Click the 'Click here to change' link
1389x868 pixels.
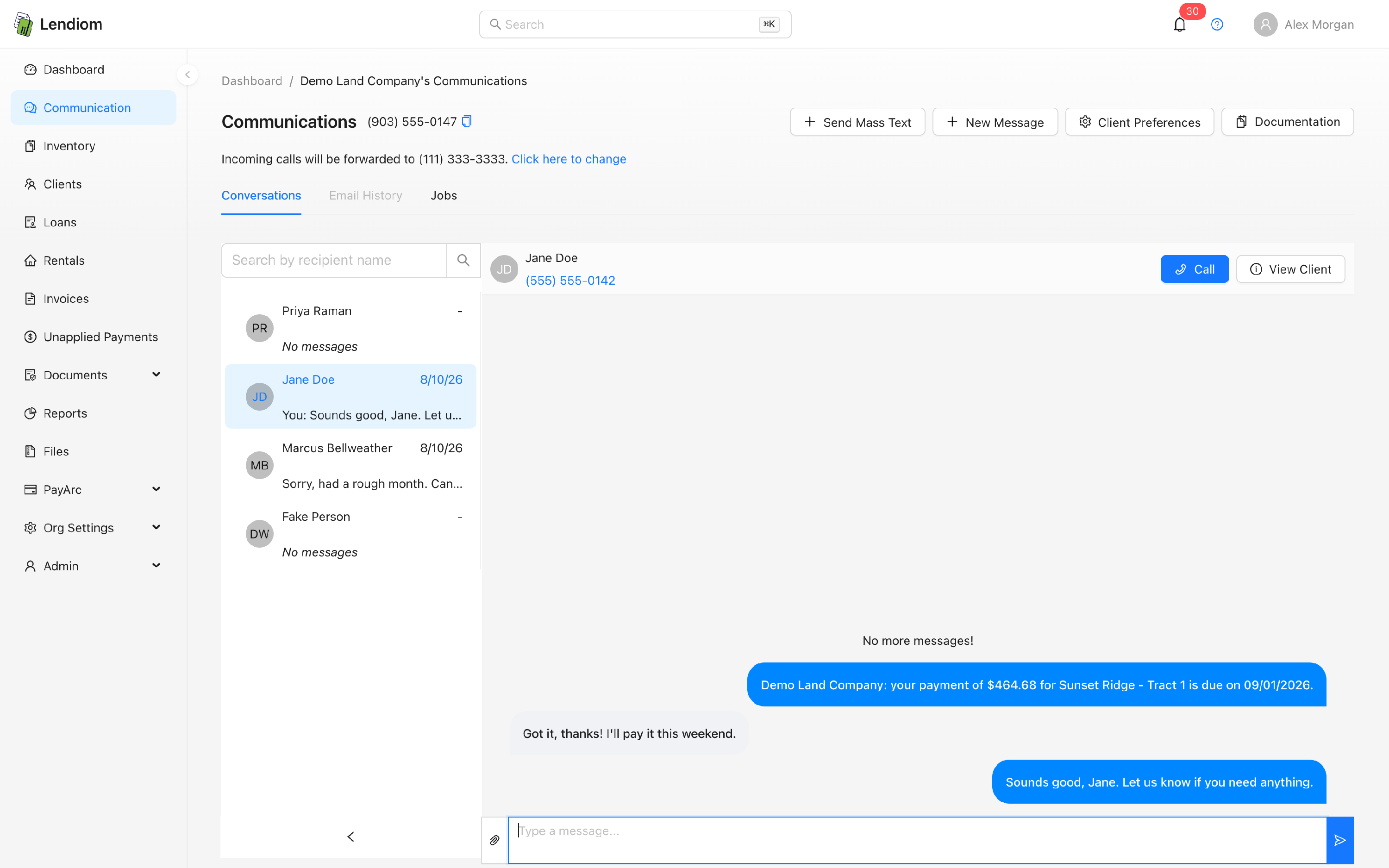(x=569, y=159)
